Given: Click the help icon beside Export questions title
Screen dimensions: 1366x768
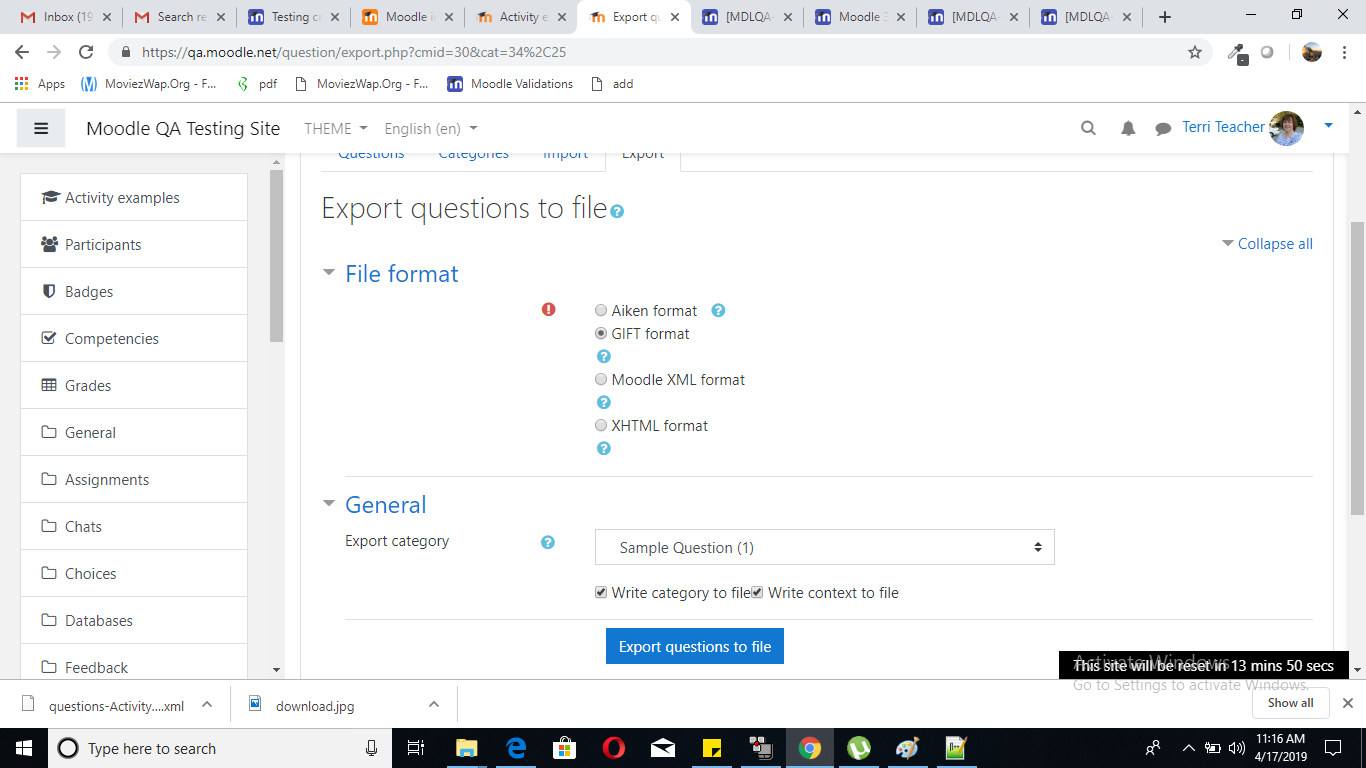Looking at the screenshot, I should (617, 211).
